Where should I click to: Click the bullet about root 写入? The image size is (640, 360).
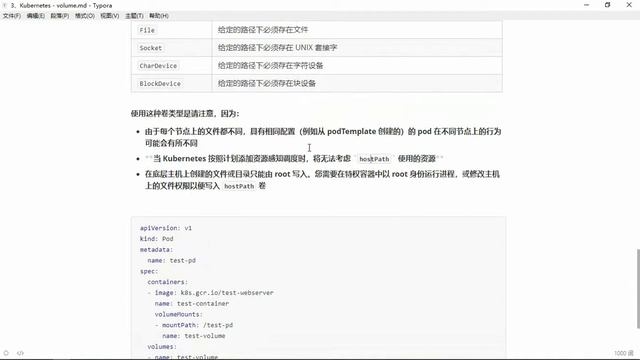[x=322, y=180]
